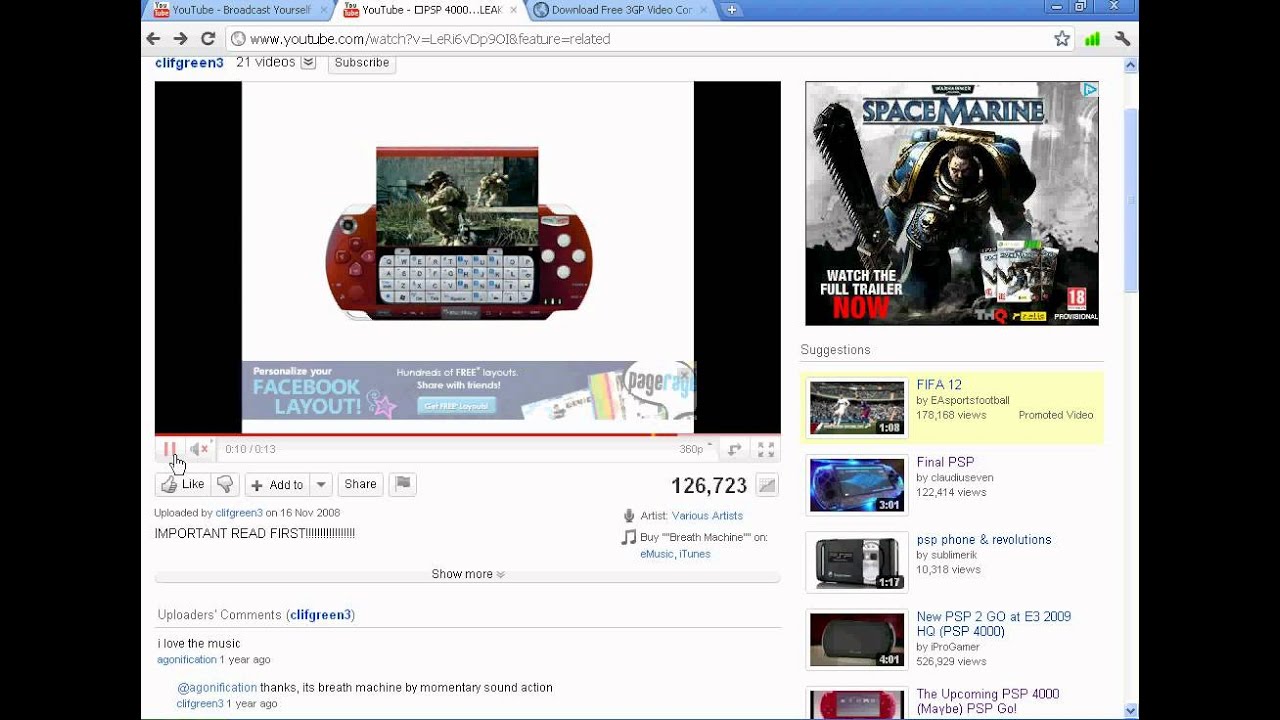The height and width of the screenshot is (720, 1280).
Task: Buy the song on eMusic
Action: [657, 554]
